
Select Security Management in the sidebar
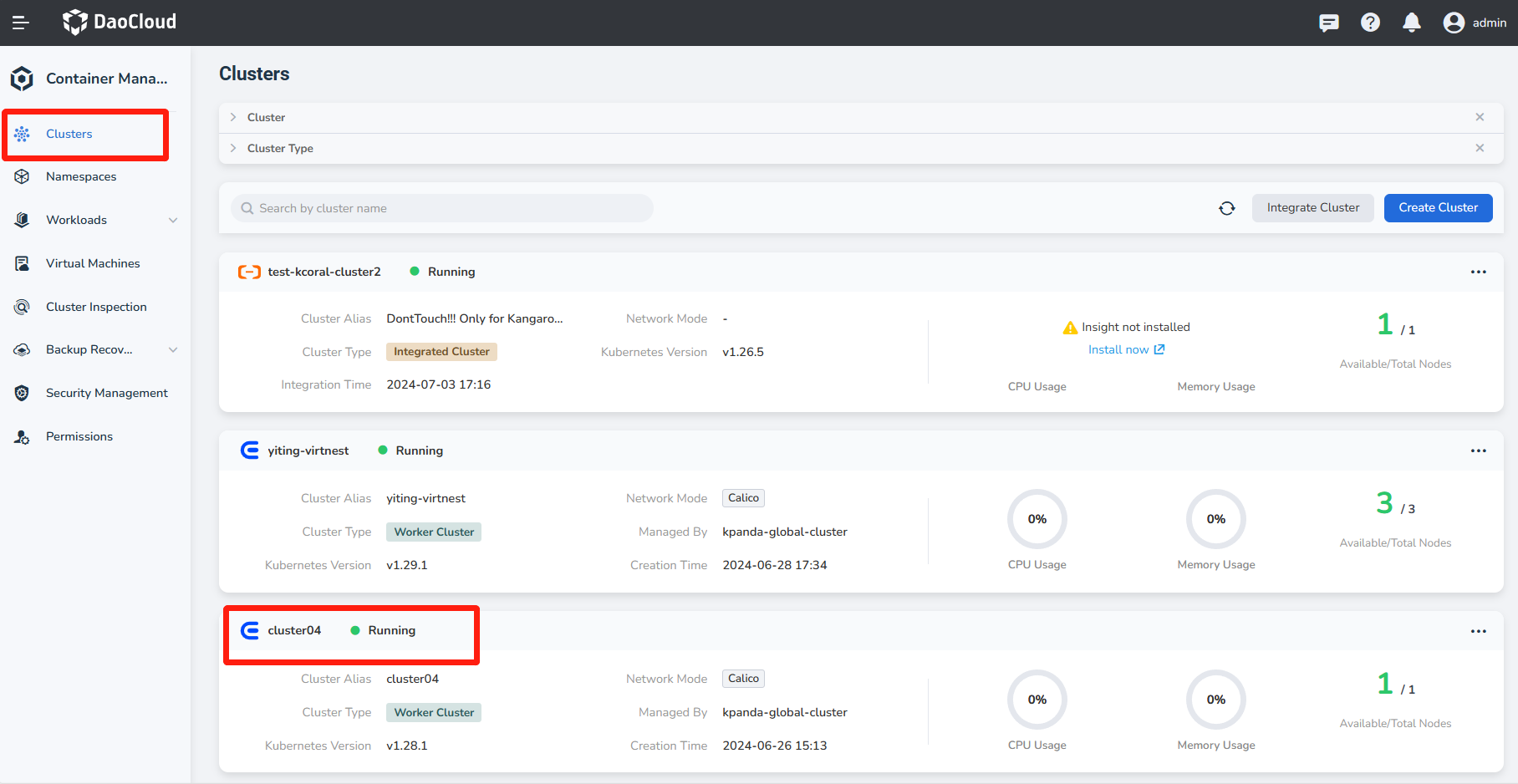pos(106,394)
